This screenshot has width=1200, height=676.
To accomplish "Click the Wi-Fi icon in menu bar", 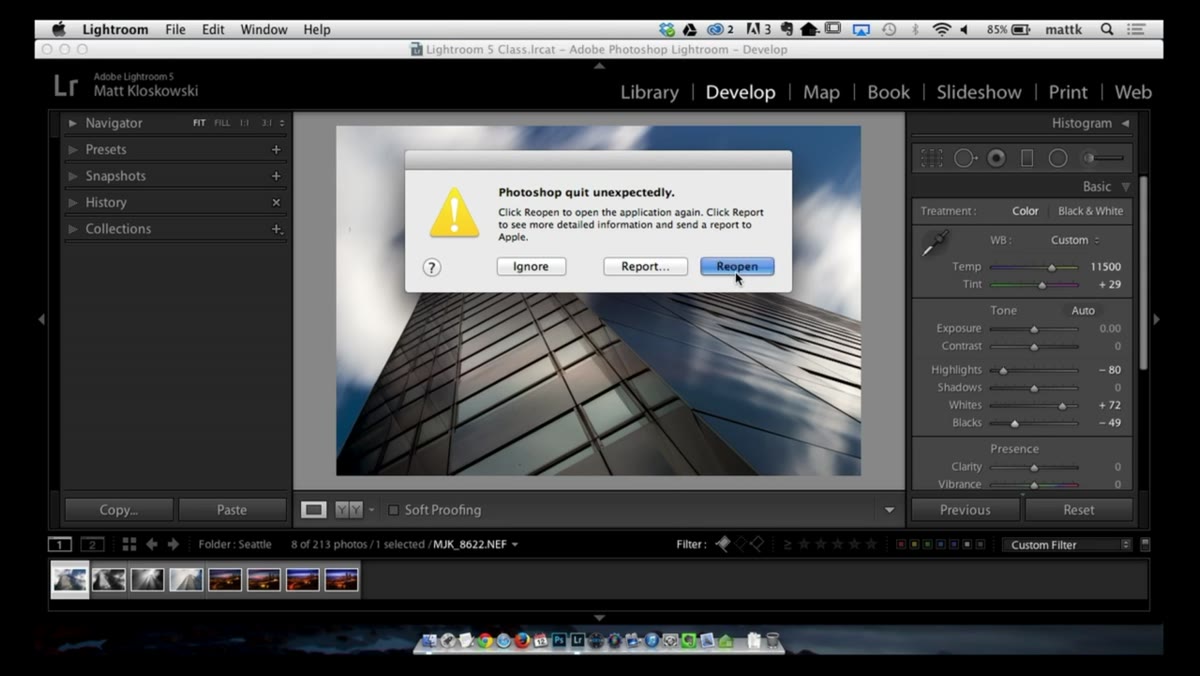I will click(x=941, y=30).
